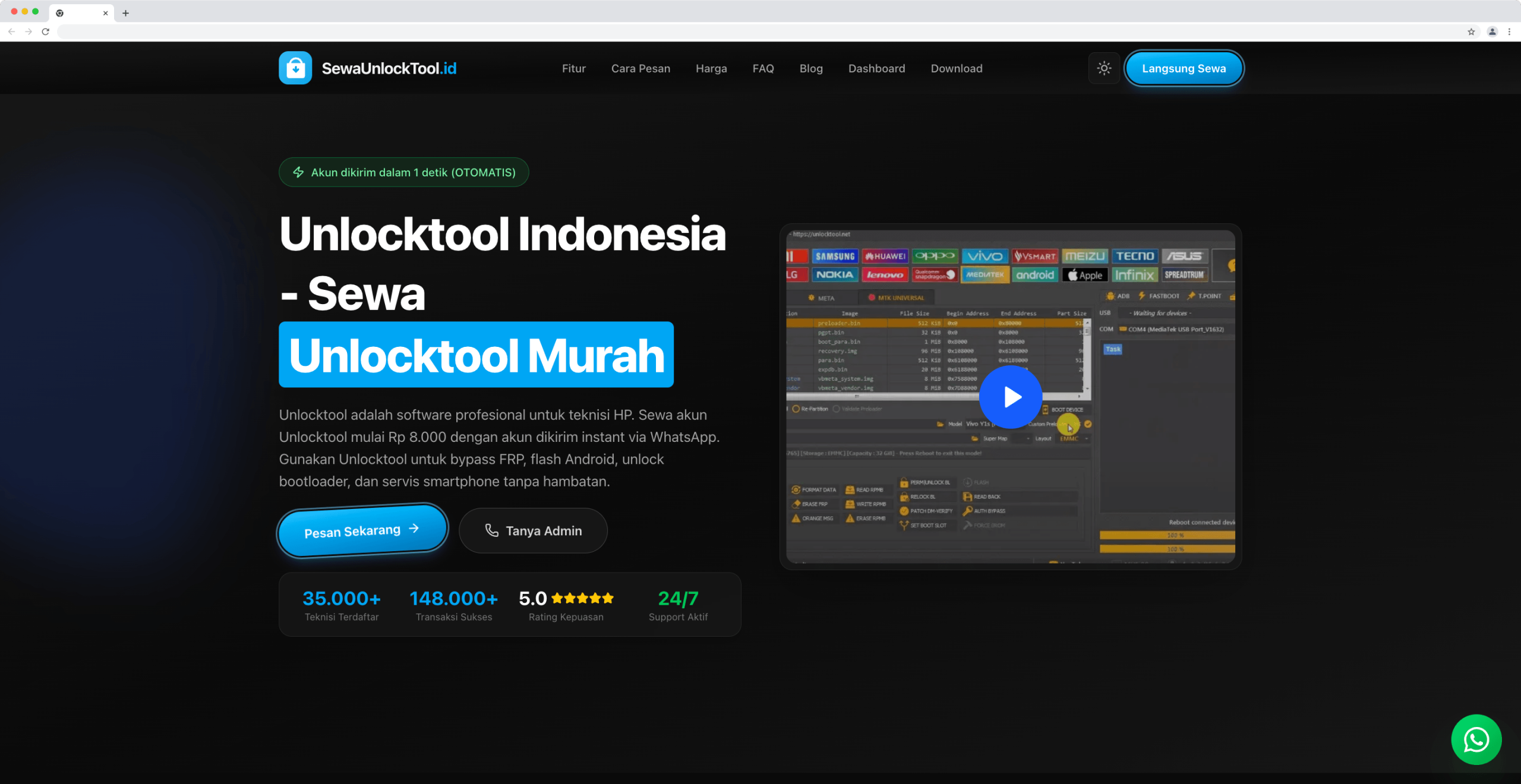The width and height of the screenshot is (1521, 784).
Task: Visit the Blog page
Action: pyautogui.click(x=811, y=68)
